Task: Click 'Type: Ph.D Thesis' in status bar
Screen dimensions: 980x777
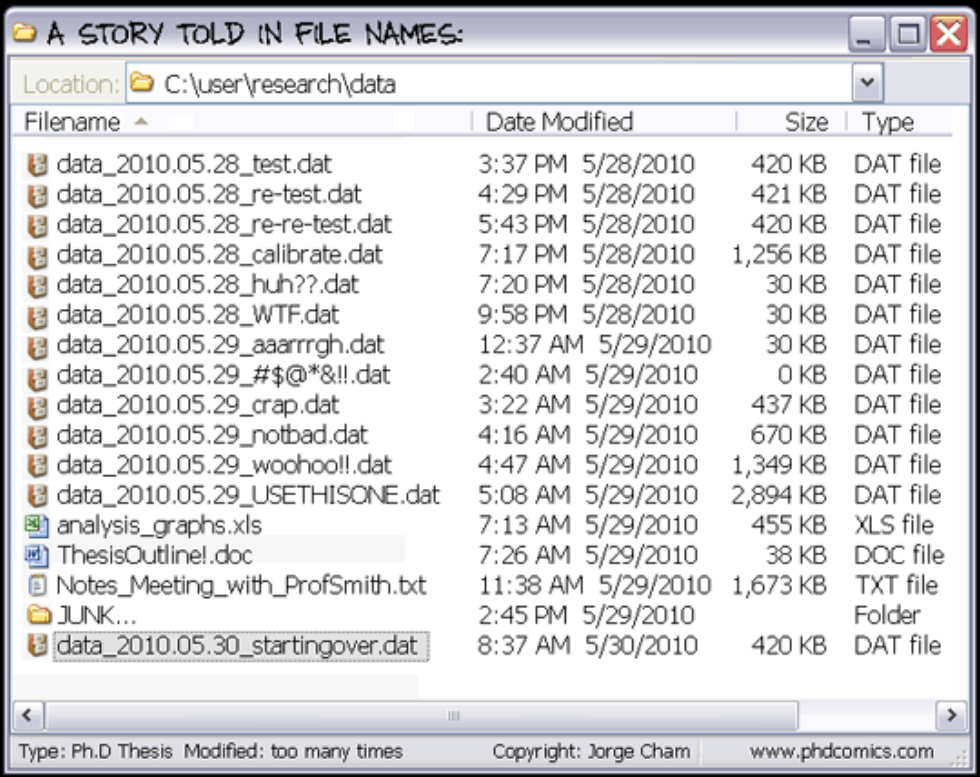Action: click(x=96, y=751)
